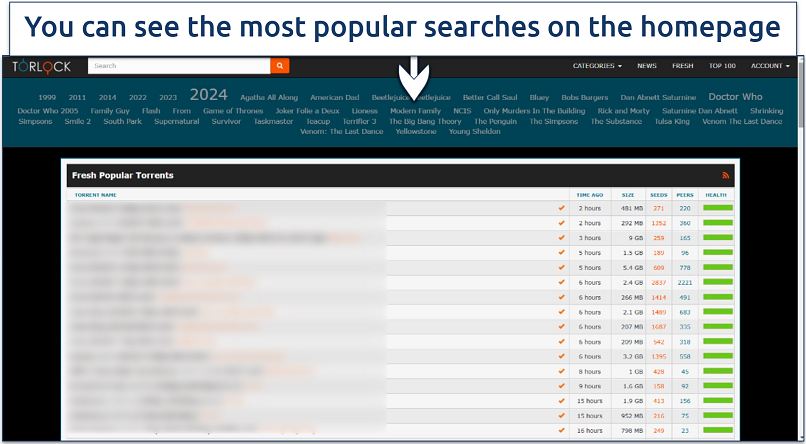The width and height of the screenshot is (806, 444).
Task: Click the Fresh Popular Torrents heading
Action: 123,175
